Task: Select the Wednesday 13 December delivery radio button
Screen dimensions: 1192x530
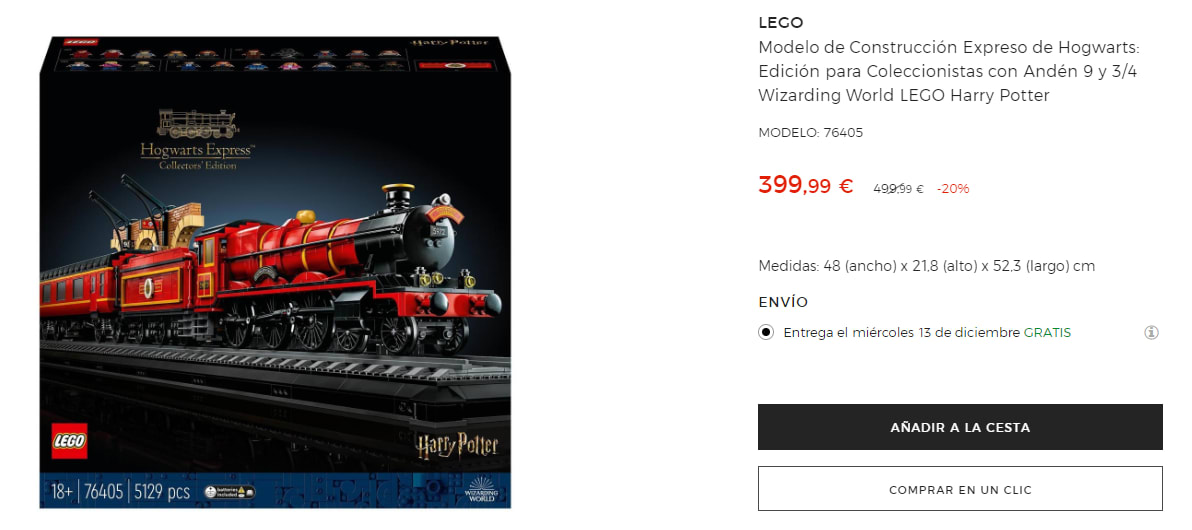Action: pyautogui.click(x=766, y=332)
